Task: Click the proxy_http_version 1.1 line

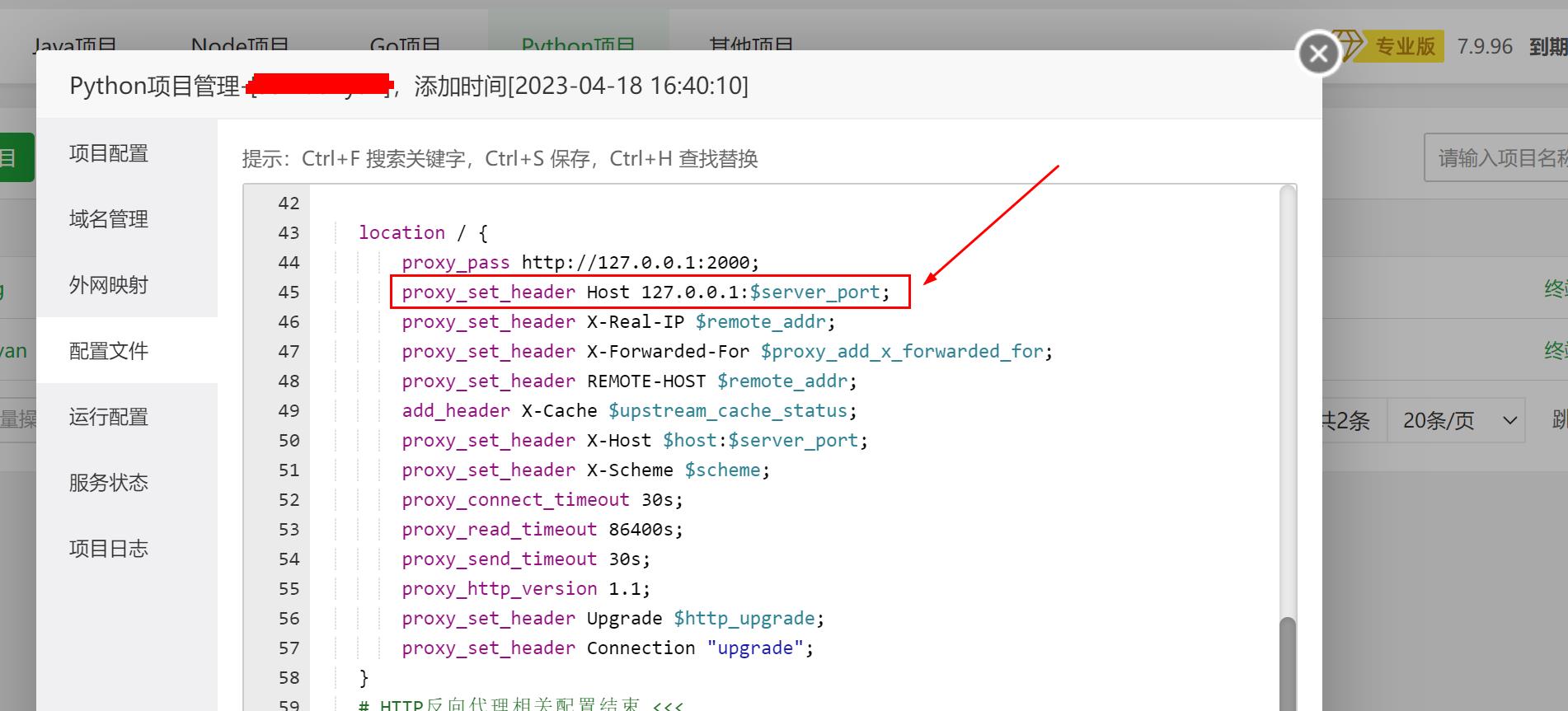Action: click(x=526, y=588)
